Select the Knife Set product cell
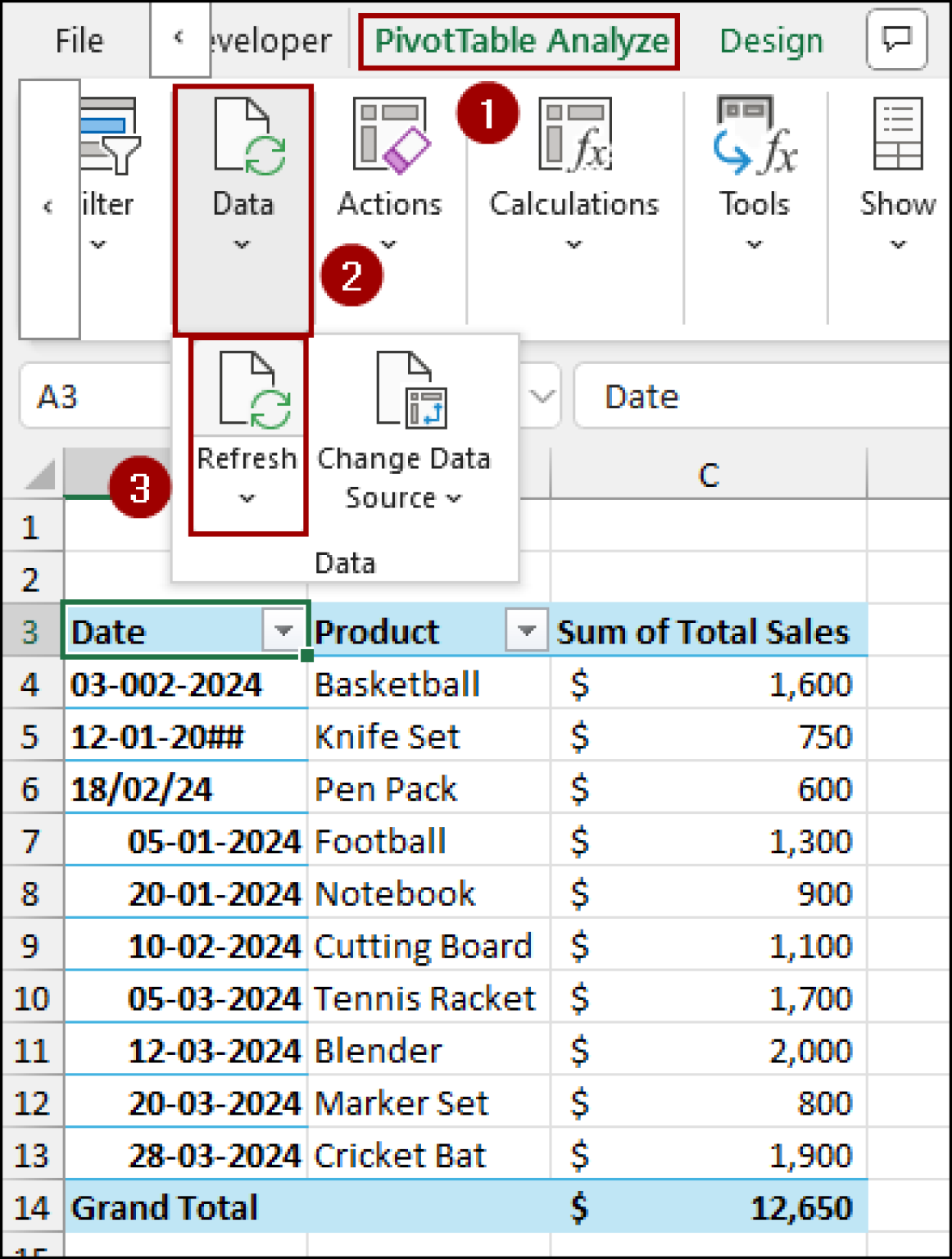 click(429, 737)
